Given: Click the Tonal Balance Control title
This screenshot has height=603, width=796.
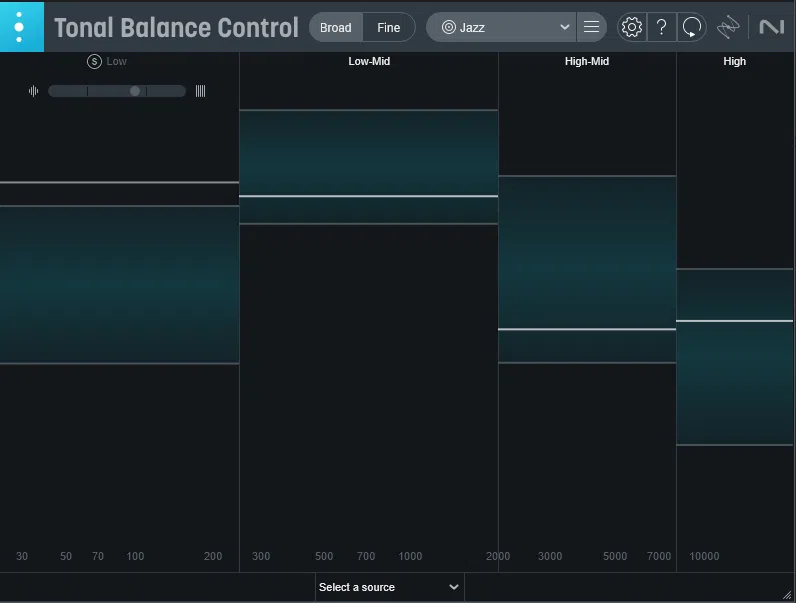Looking at the screenshot, I should pyautogui.click(x=176, y=27).
